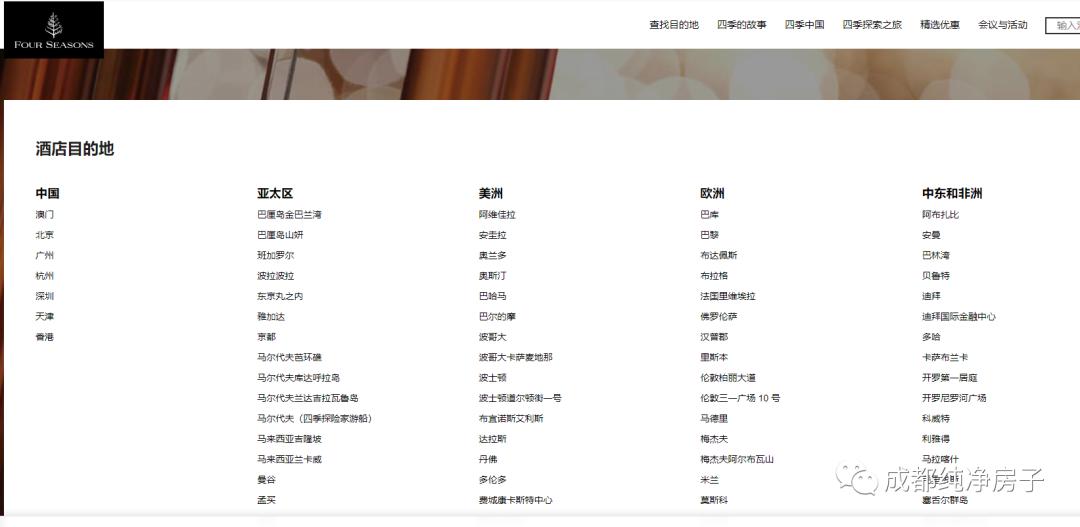The height and width of the screenshot is (527, 1080).
Task: Open the 香港 hotel link
Action: [x=45, y=337]
